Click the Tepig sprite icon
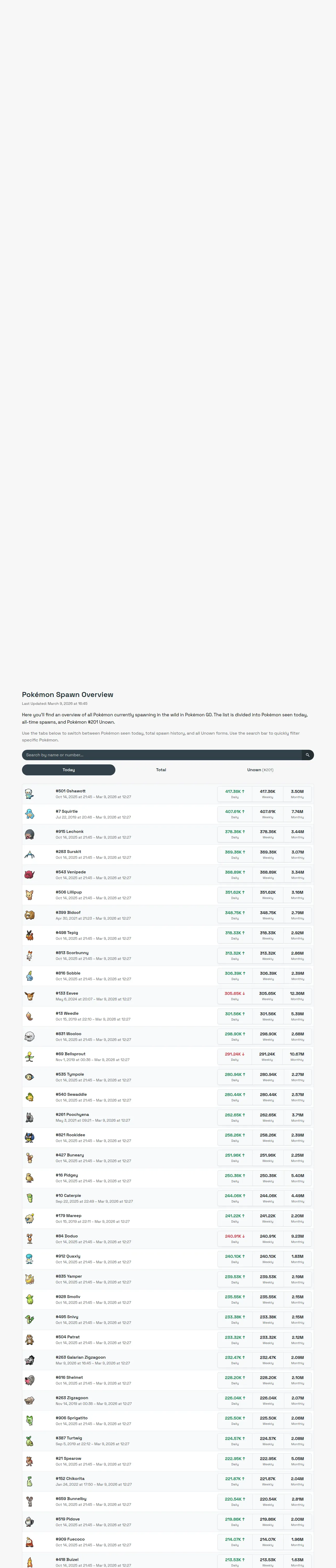This screenshot has height=1568, width=336. pyautogui.click(x=29, y=935)
